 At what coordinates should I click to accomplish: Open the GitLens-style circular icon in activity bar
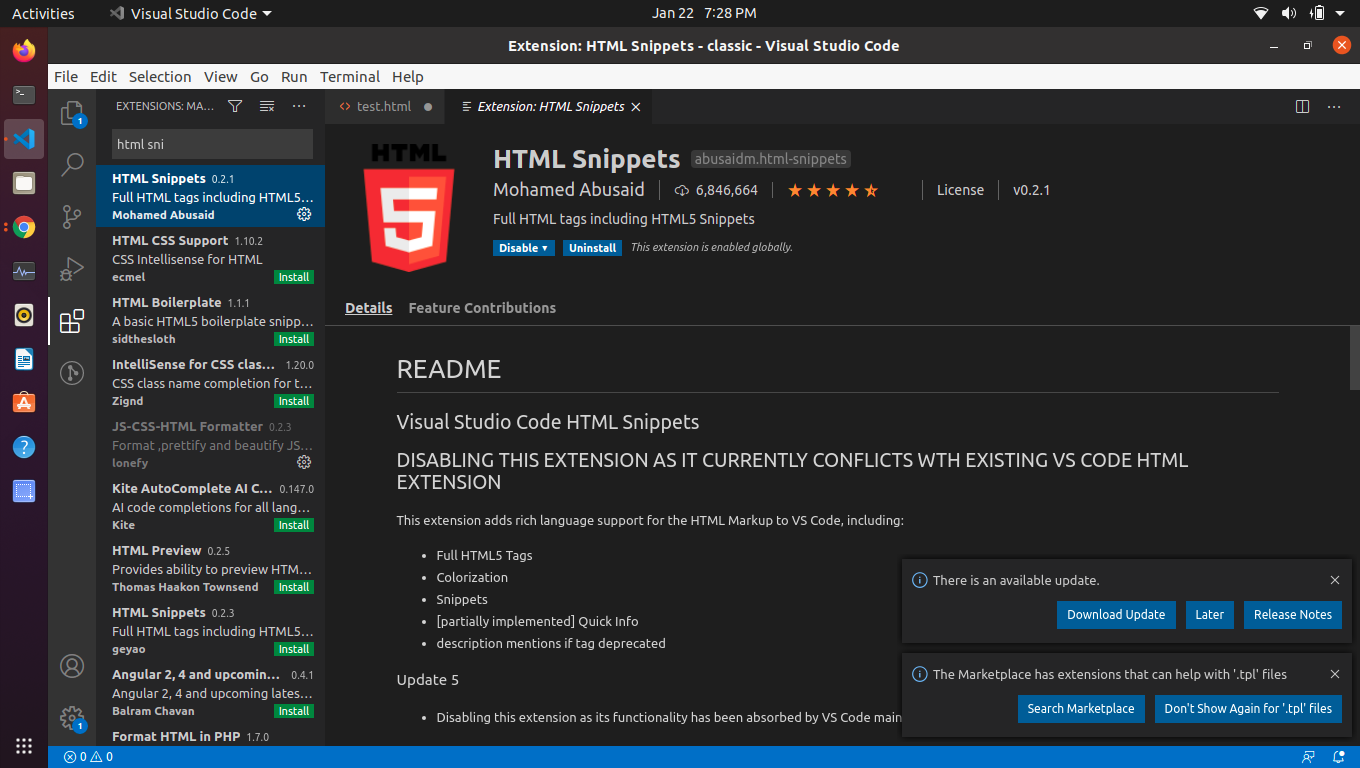[x=72, y=373]
